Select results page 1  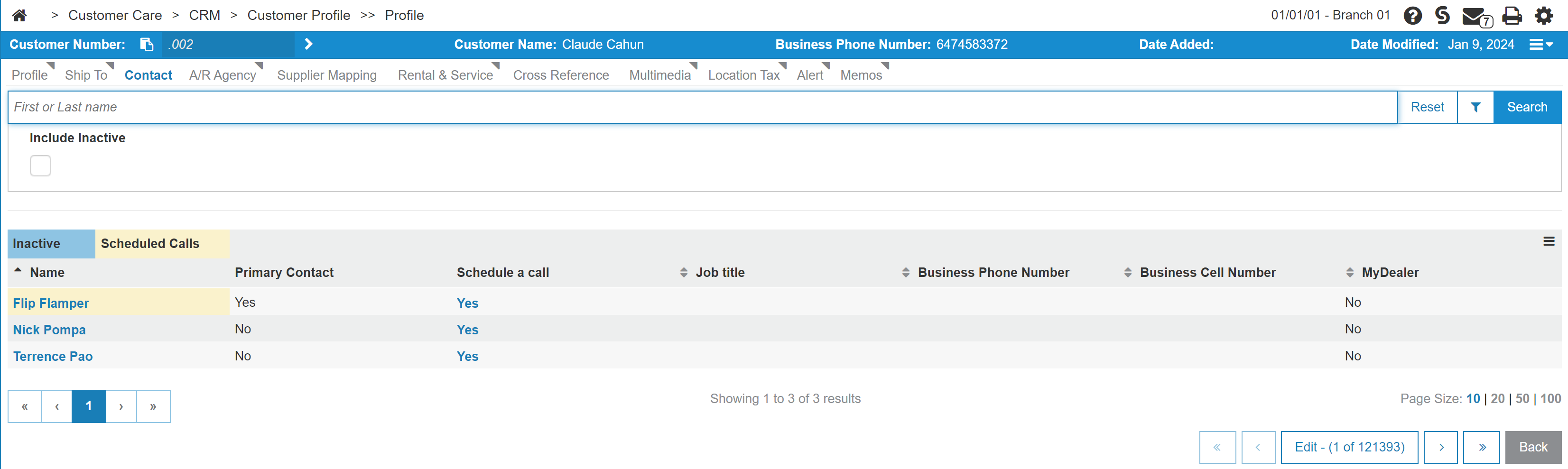(89, 406)
